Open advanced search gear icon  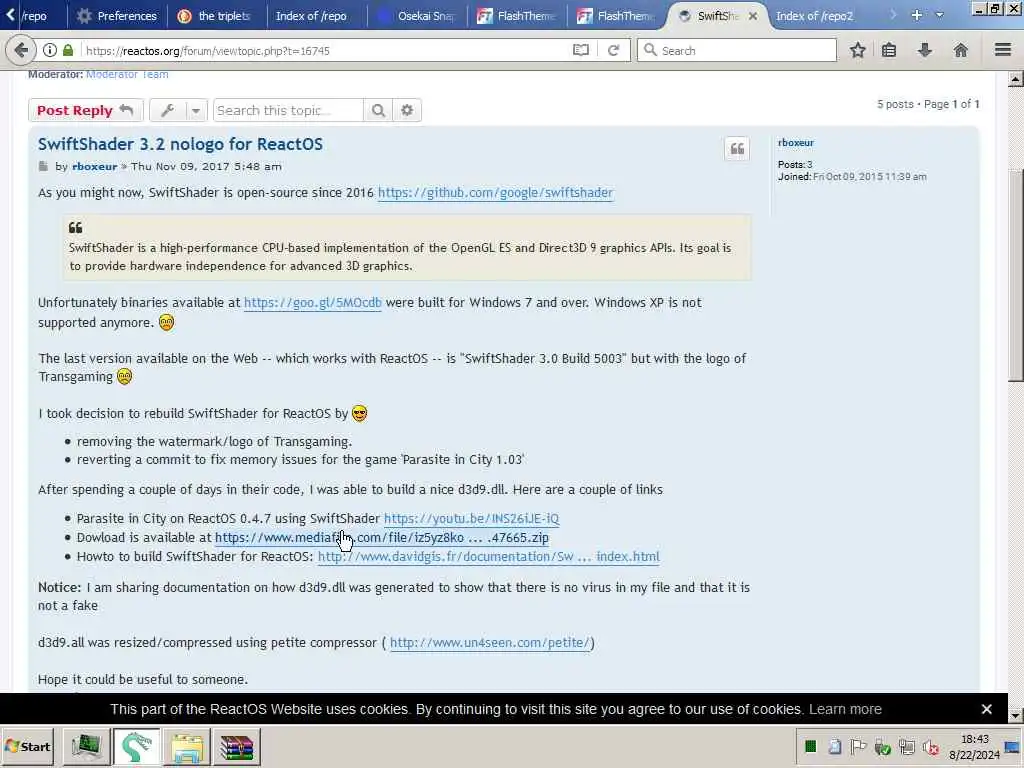pos(407,110)
